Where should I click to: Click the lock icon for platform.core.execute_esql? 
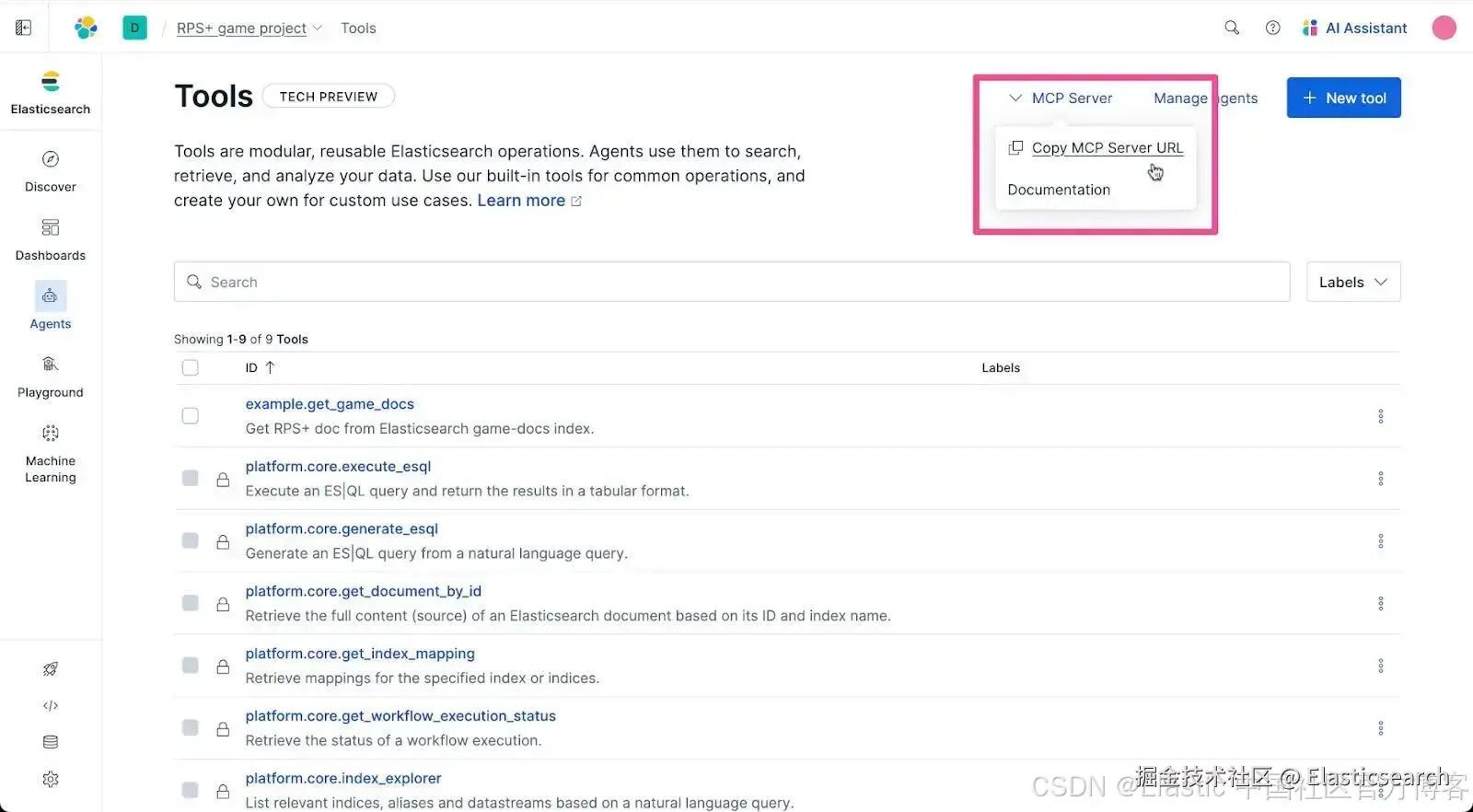click(x=223, y=479)
